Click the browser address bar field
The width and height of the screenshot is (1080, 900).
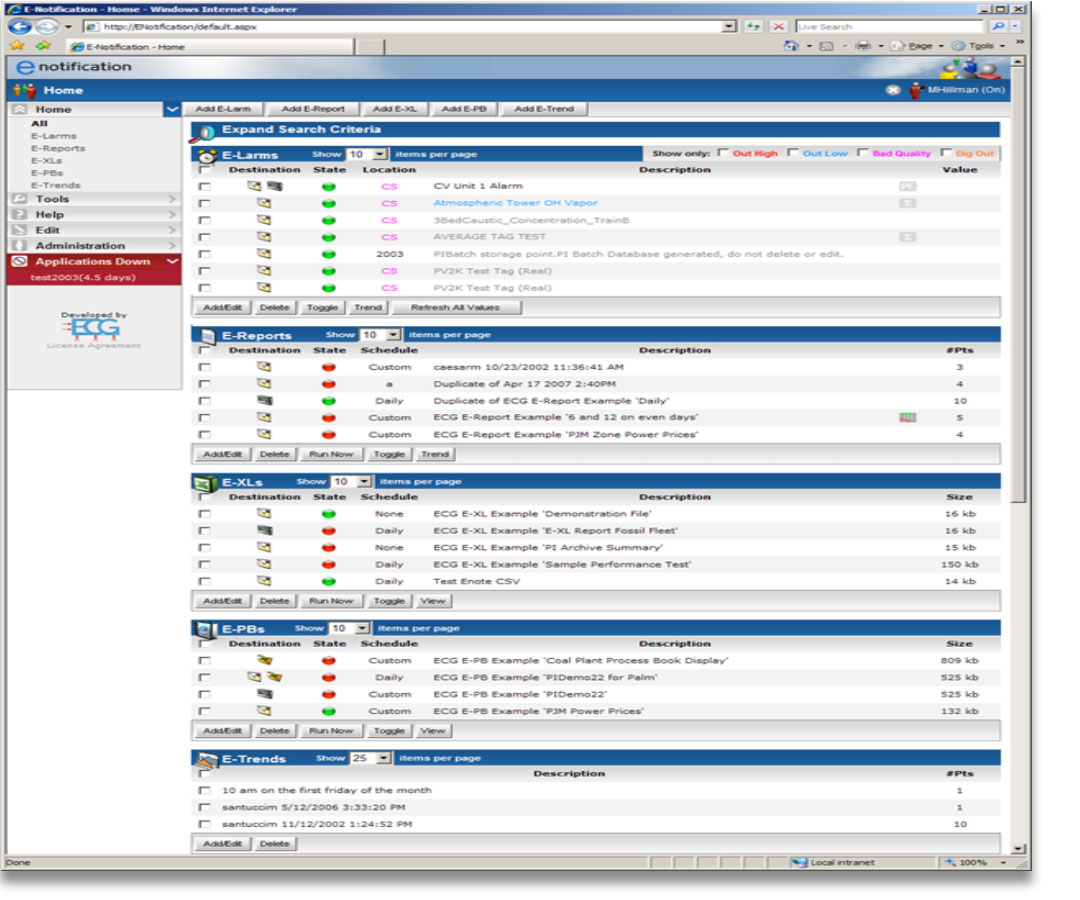pos(400,26)
